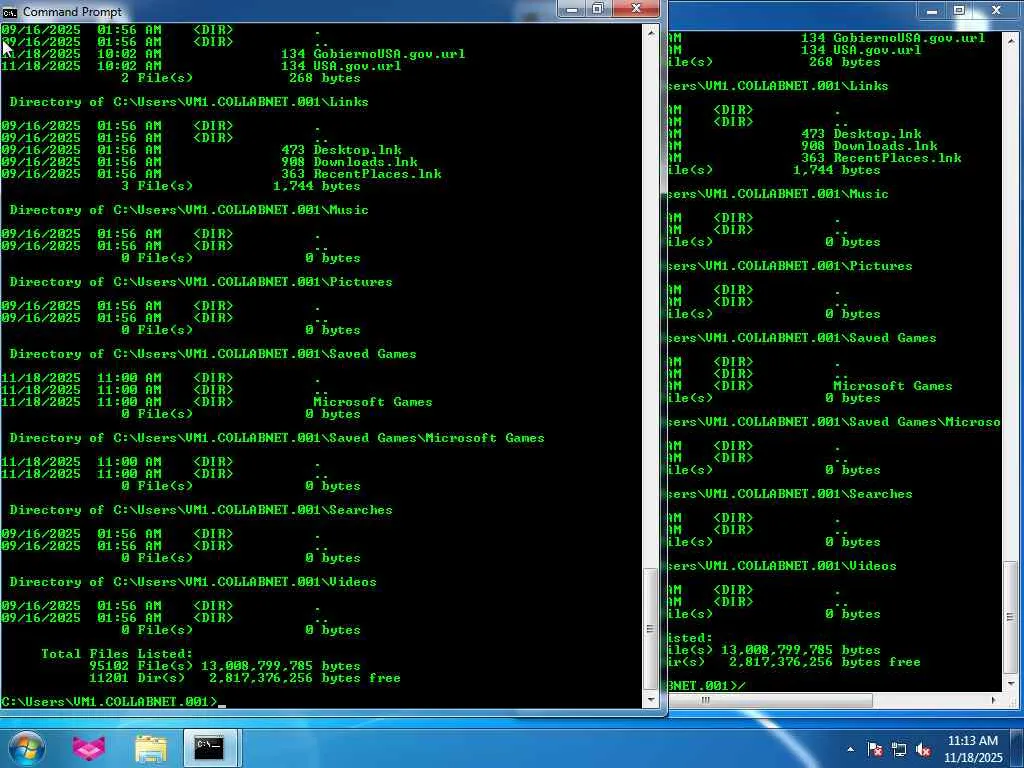Click the '11201 Dir(s)' bytes free line
Screen dimensions: 1024x768
pyautogui.click(x=245, y=678)
